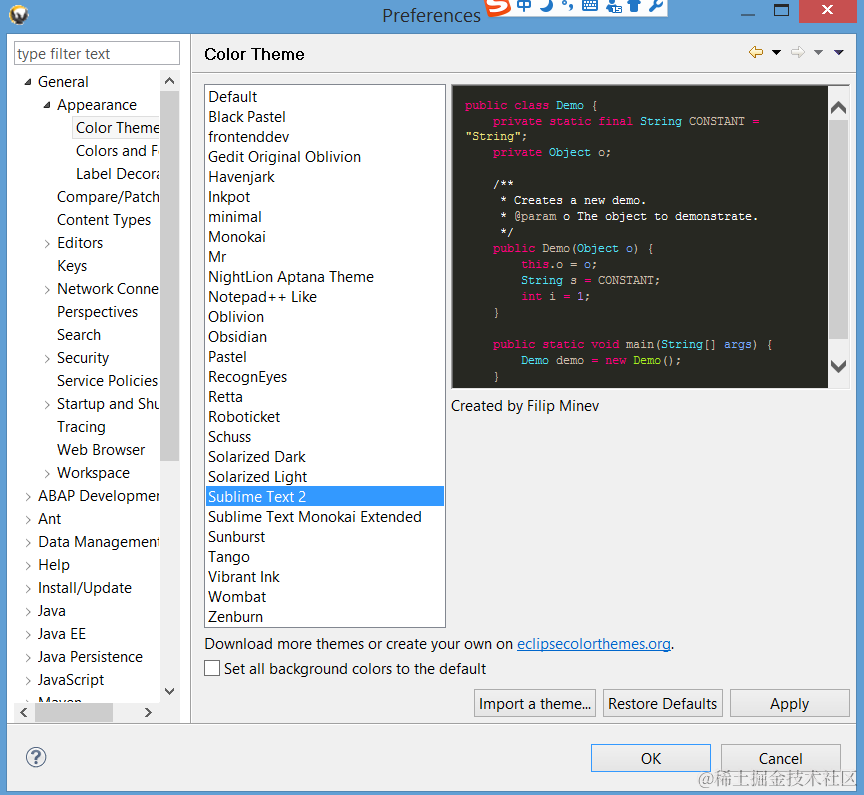Click the tree vertical scrollbar up arrow
The height and width of the screenshot is (795, 864).
click(170, 82)
